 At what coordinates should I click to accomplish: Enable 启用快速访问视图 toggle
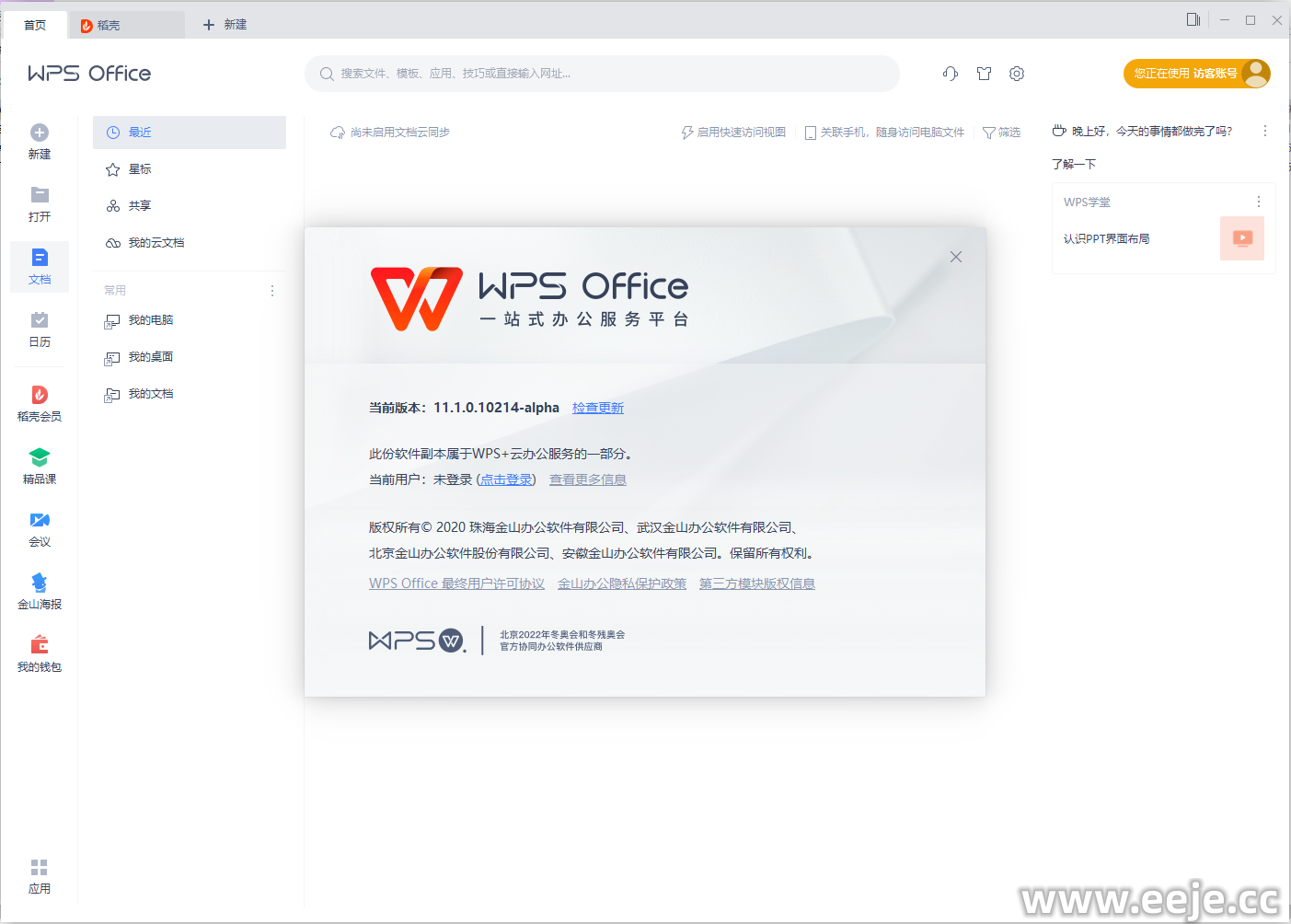point(733,133)
